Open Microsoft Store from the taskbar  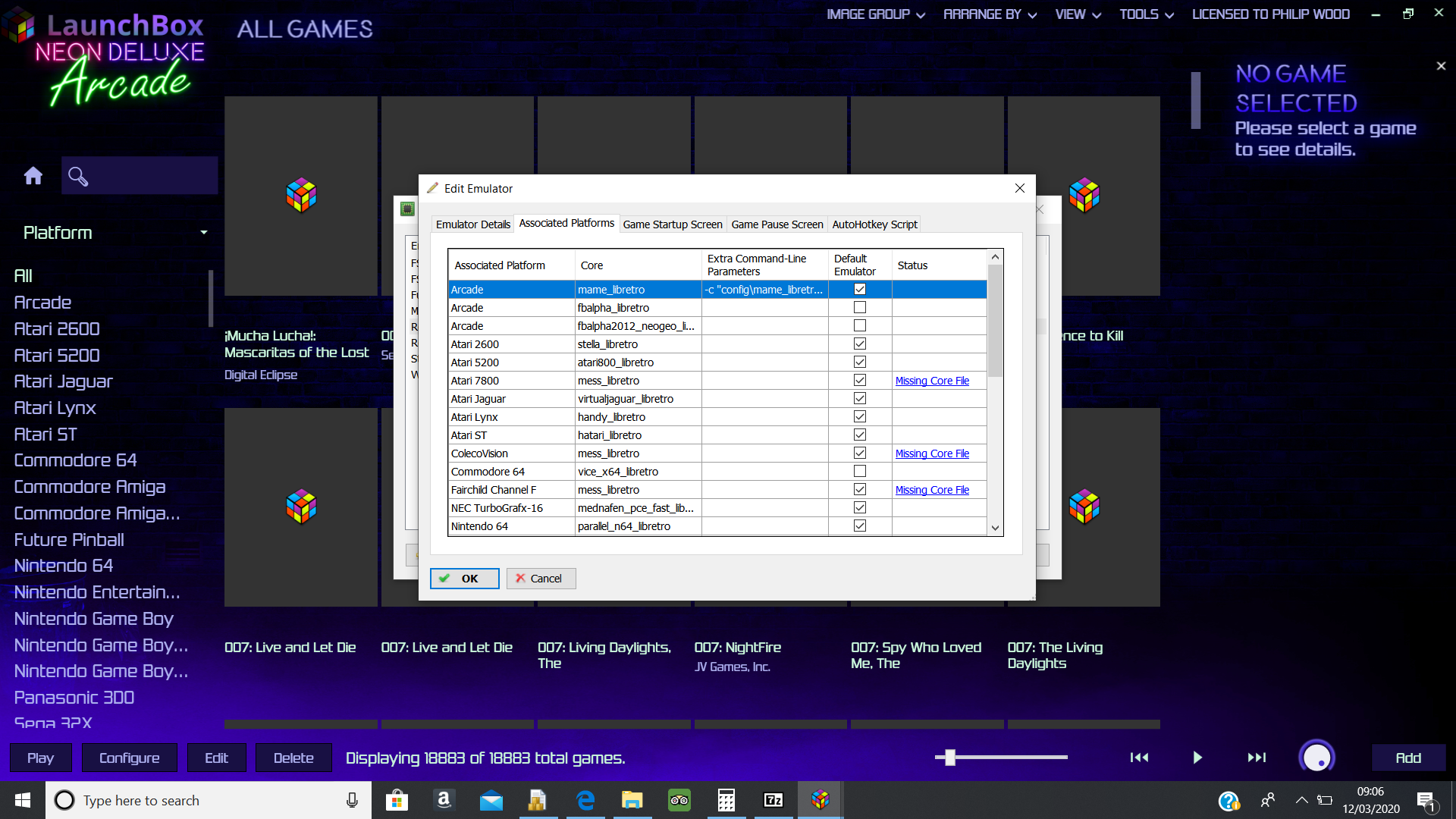point(397,800)
